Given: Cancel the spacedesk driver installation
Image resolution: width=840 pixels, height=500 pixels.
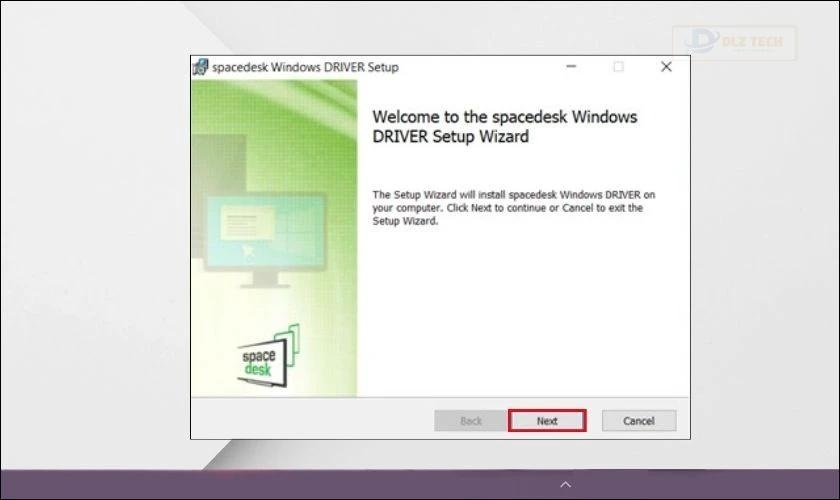Looking at the screenshot, I should click(639, 421).
